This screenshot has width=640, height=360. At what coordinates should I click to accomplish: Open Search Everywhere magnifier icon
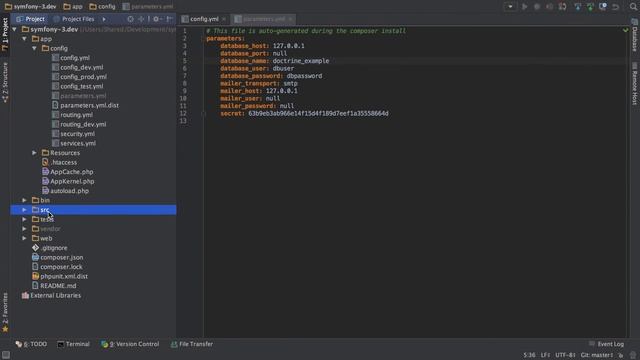click(x=633, y=7)
